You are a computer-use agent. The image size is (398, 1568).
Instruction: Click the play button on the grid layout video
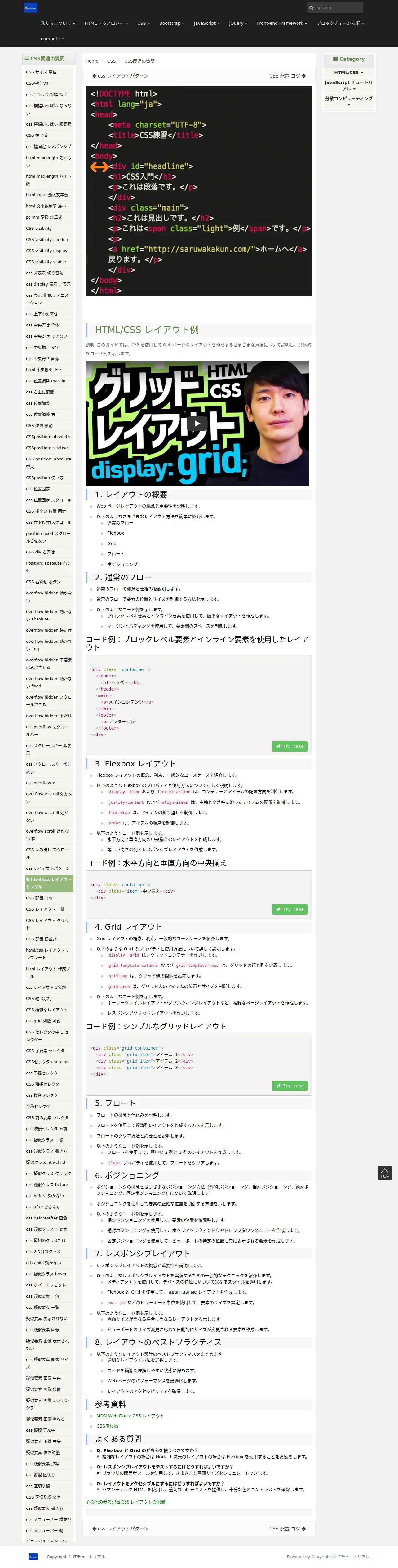pyautogui.click(x=197, y=424)
